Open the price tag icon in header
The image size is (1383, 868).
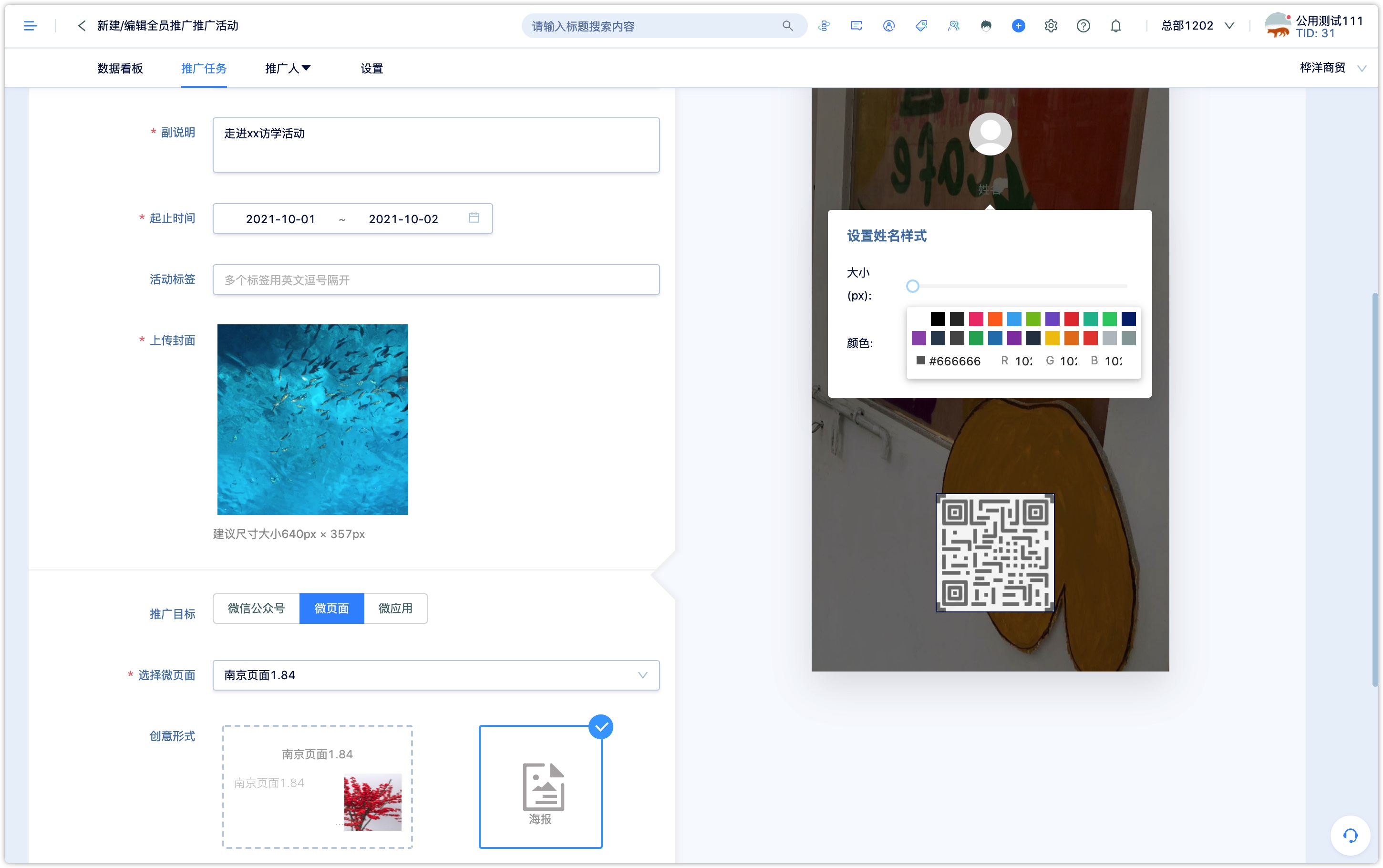pyautogui.click(x=921, y=26)
